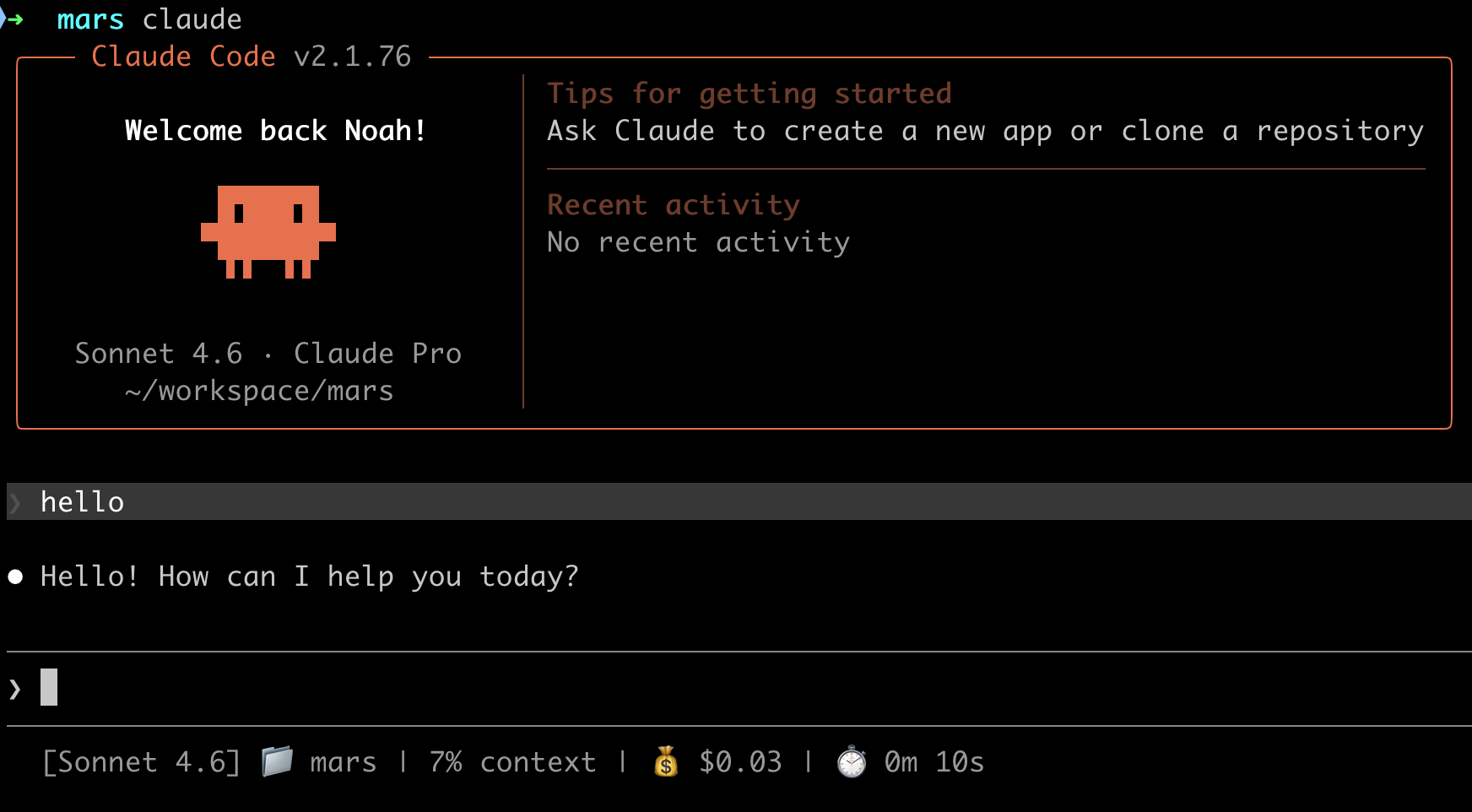Click the 7% context indicator
1472x812 pixels.
(512, 762)
